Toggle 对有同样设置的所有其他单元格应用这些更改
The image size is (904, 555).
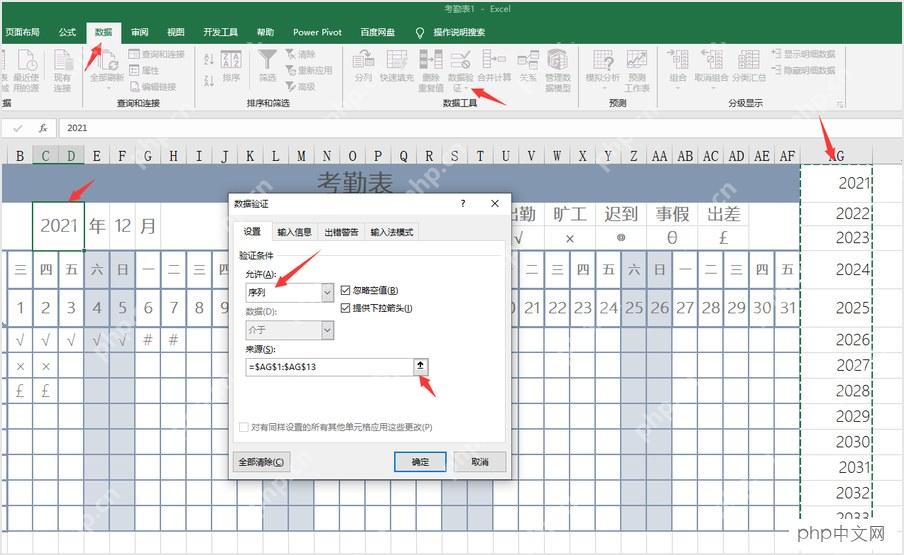click(x=244, y=427)
